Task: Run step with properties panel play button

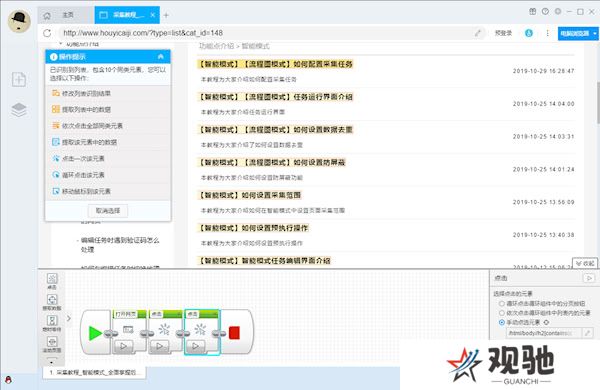Action: tap(589, 278)
